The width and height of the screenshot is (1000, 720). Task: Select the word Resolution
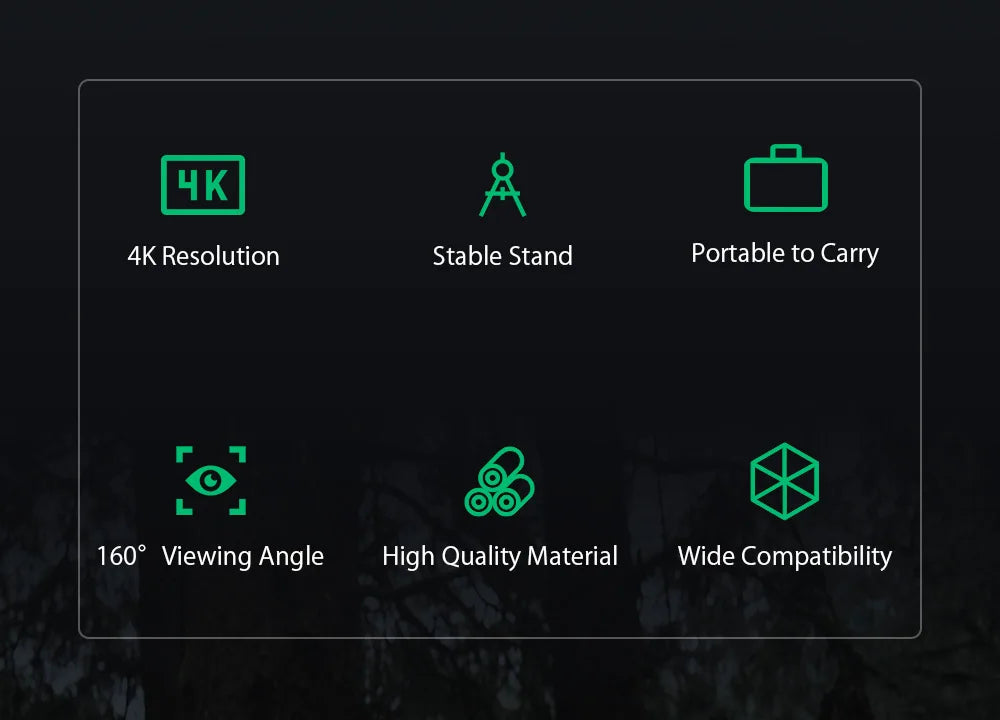coord(221,256)
